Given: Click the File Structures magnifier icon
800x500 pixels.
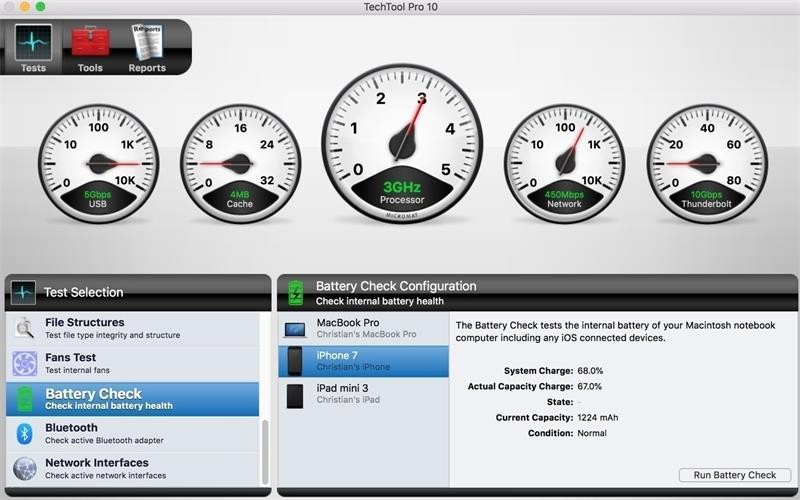Looking at the screenshot, I should coord(24,328).
